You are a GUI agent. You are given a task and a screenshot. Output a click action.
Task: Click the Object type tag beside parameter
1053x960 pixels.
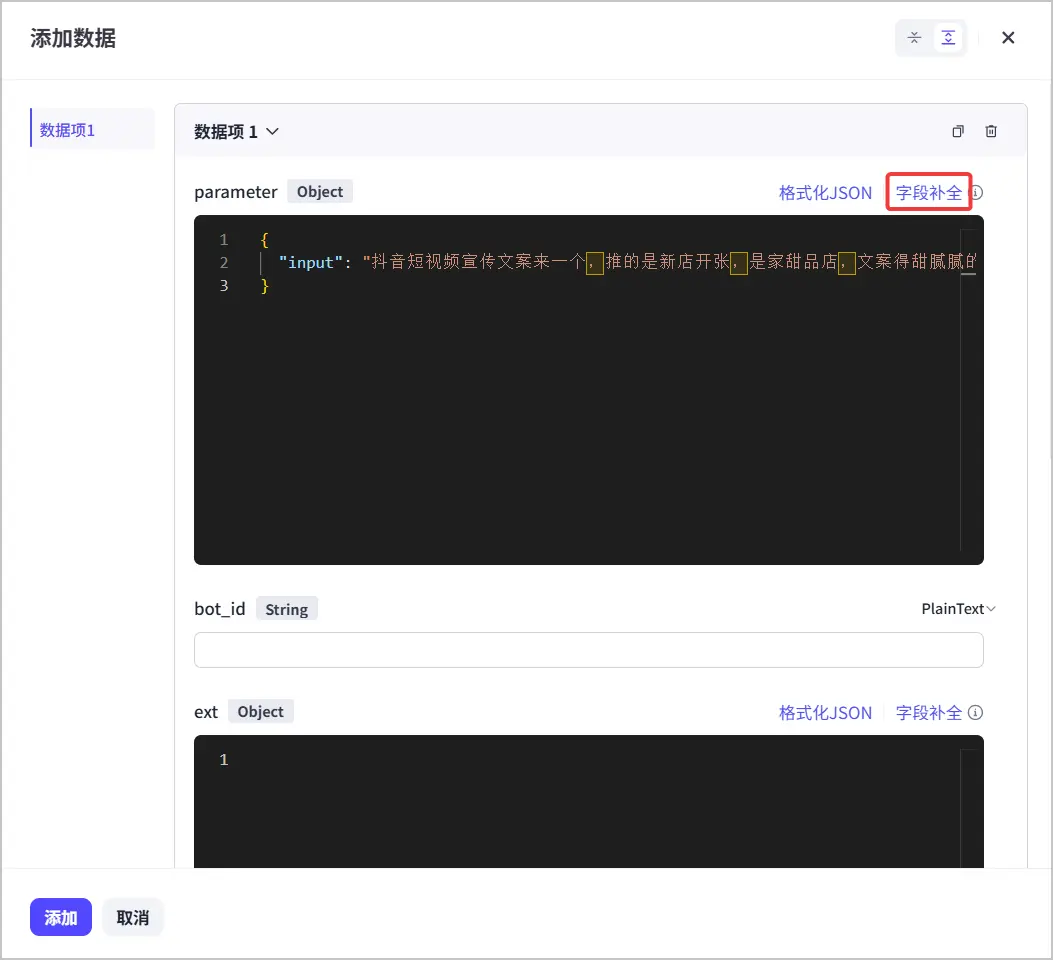click(320, 191)
